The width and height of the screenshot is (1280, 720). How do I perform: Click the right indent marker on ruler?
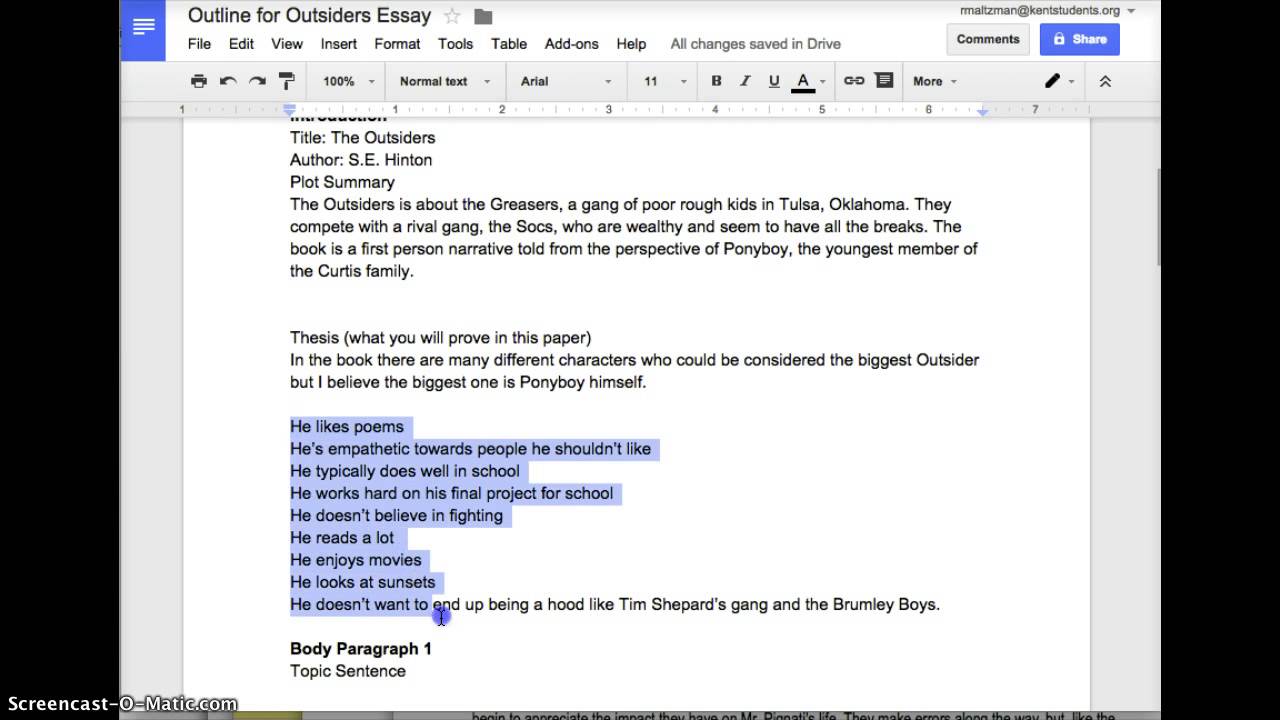click(x=983, y=111)
